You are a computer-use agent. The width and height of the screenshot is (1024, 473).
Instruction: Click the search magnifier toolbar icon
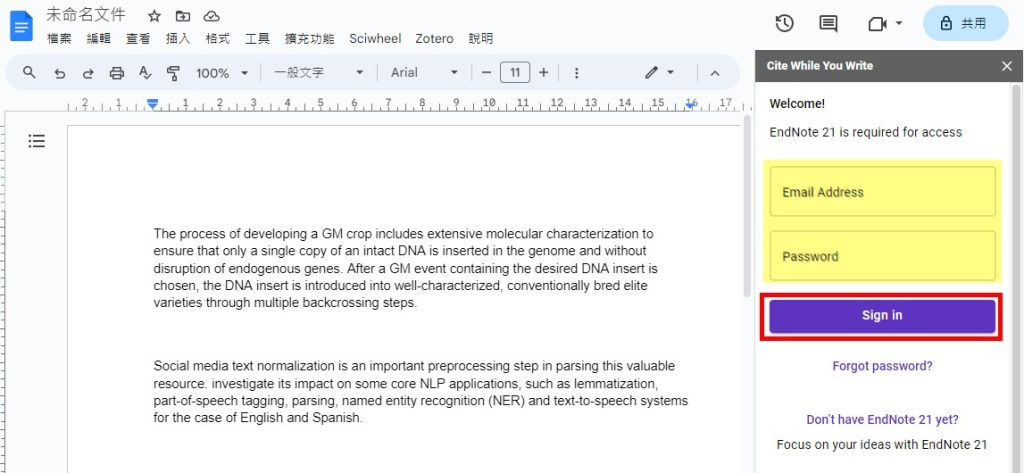[x=29, y=73]
